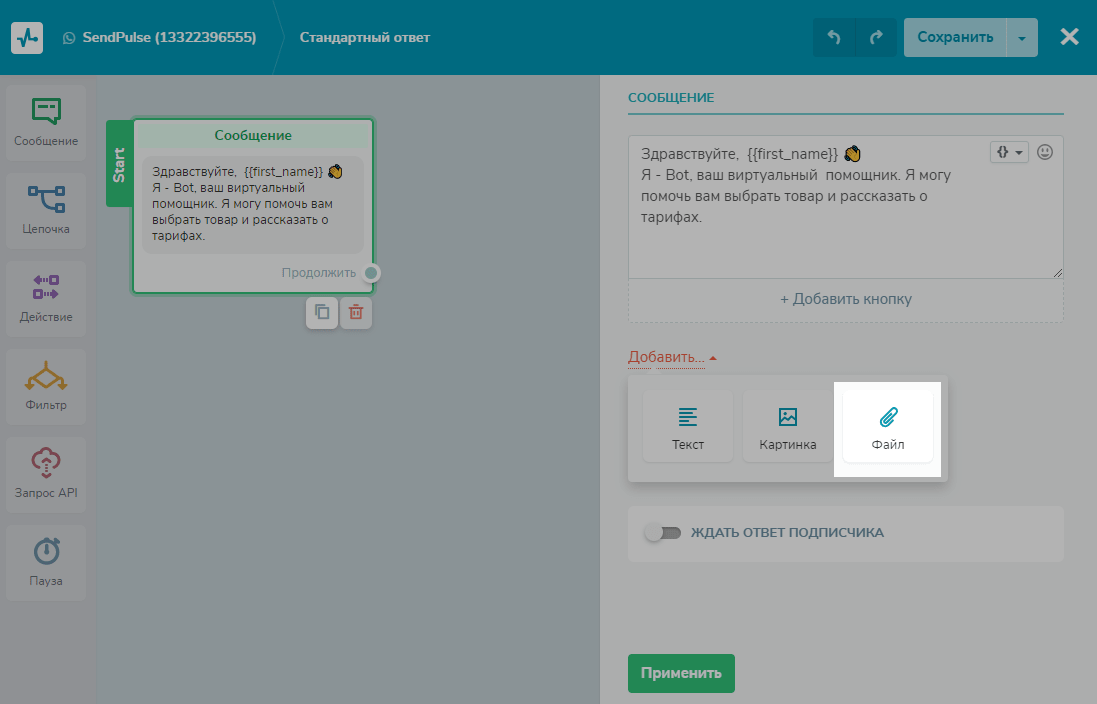
Task: Duplicate the message block with copy icon
Action: (322, 313)
